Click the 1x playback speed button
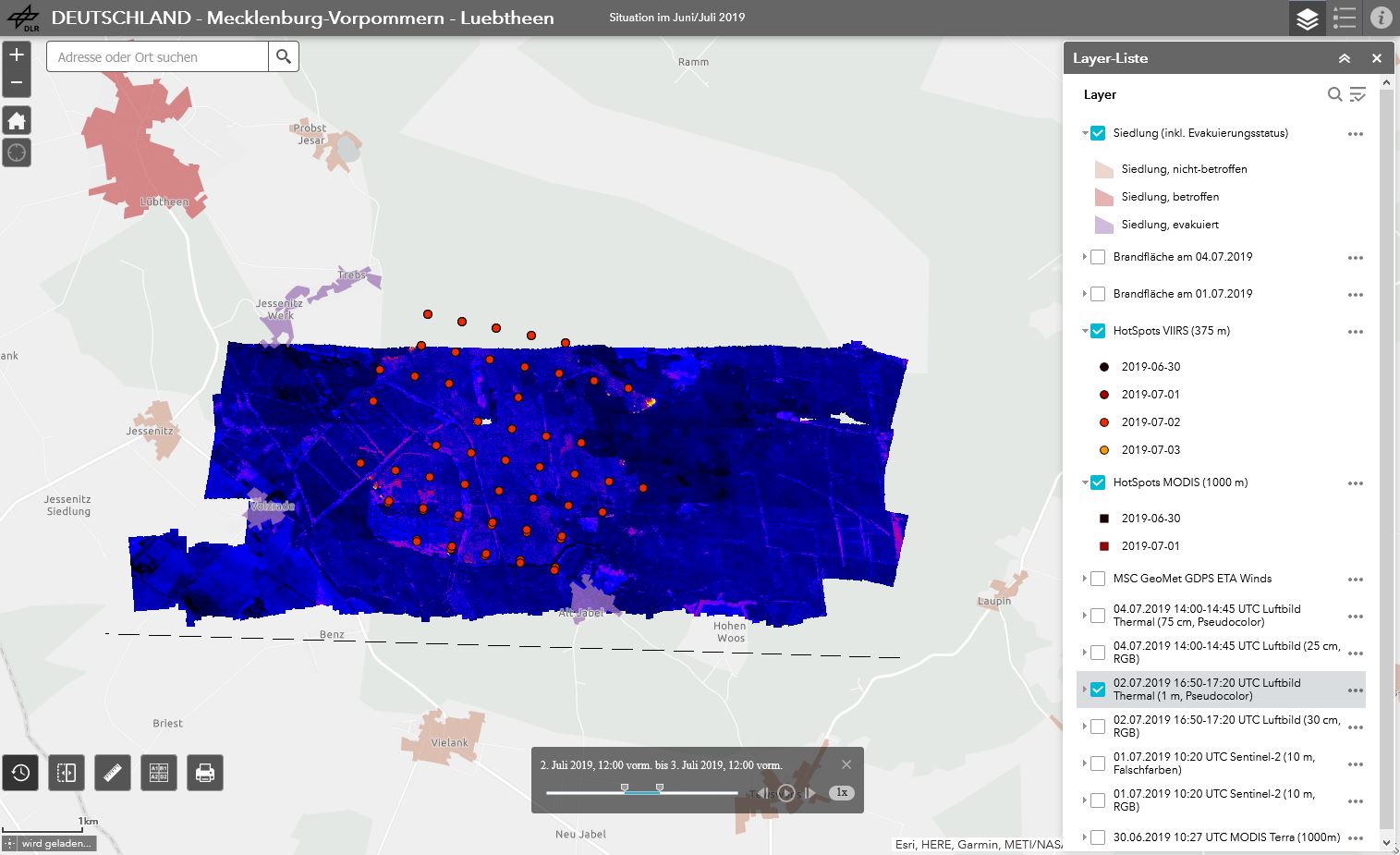The width and height of the screenshot is (1400, 855). [x=842, y=792]
